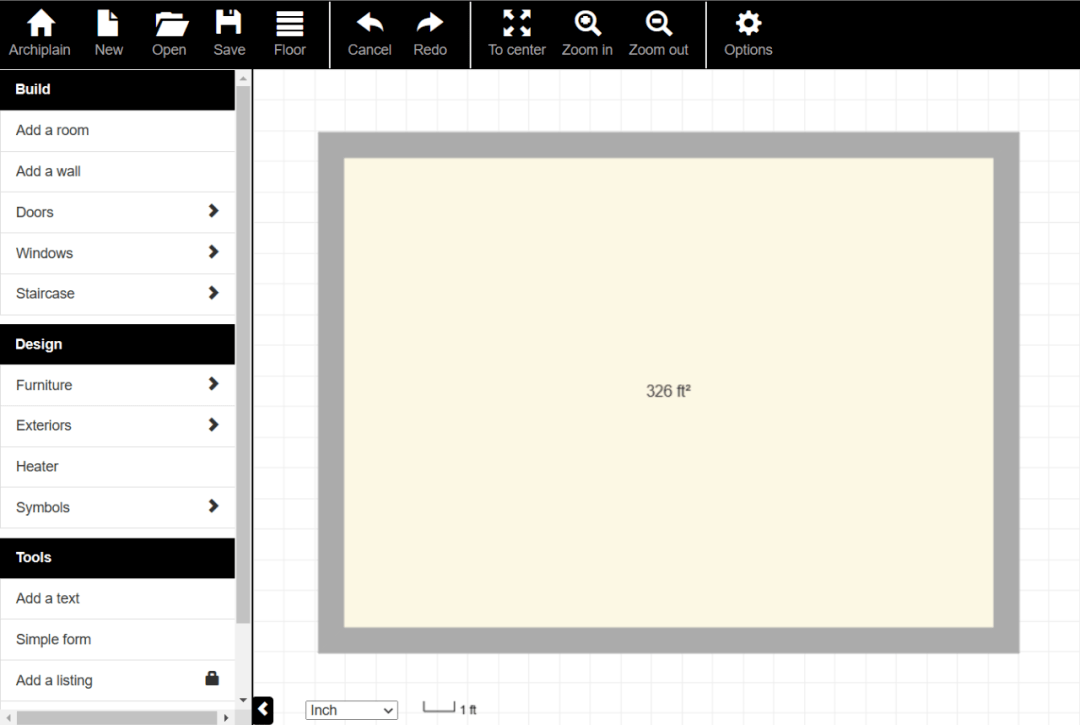Expand the Doors submenu
The width and height of the screenshot is (1080, 725).
(x=117, y=212)
